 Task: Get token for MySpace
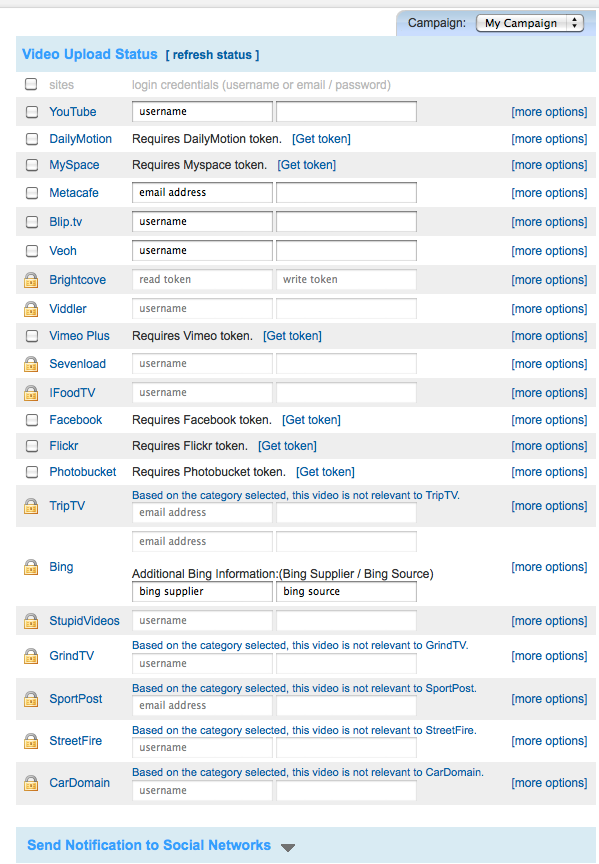tap(306, 165)
